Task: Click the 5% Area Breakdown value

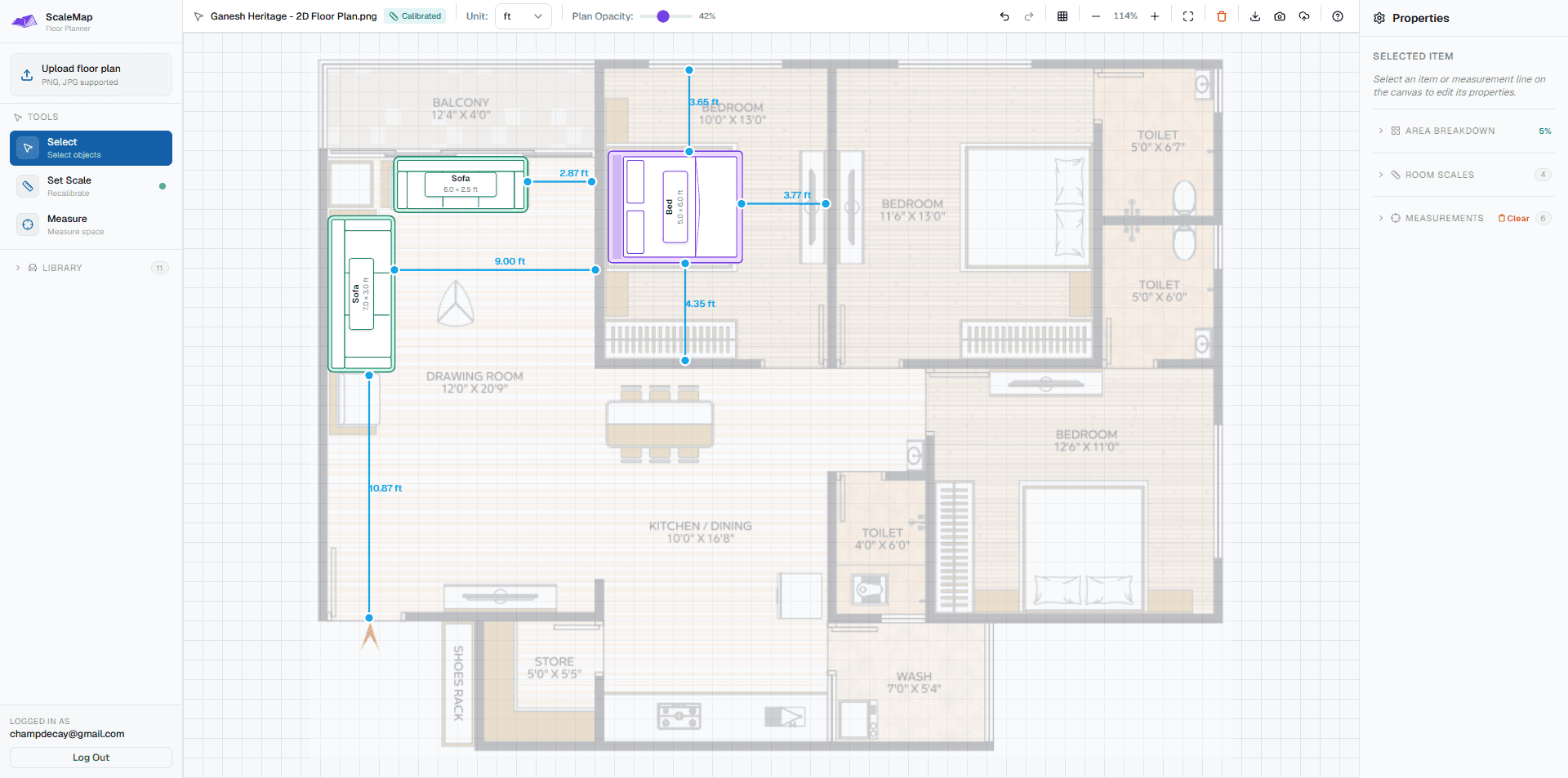Action: tap(1545, 131)
